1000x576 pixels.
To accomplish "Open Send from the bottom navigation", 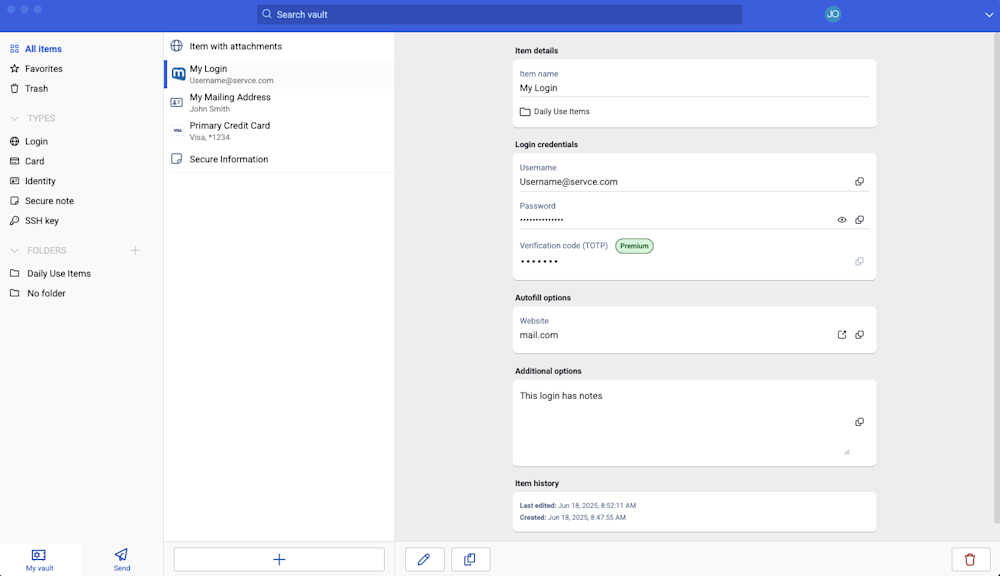I will 121,558.
